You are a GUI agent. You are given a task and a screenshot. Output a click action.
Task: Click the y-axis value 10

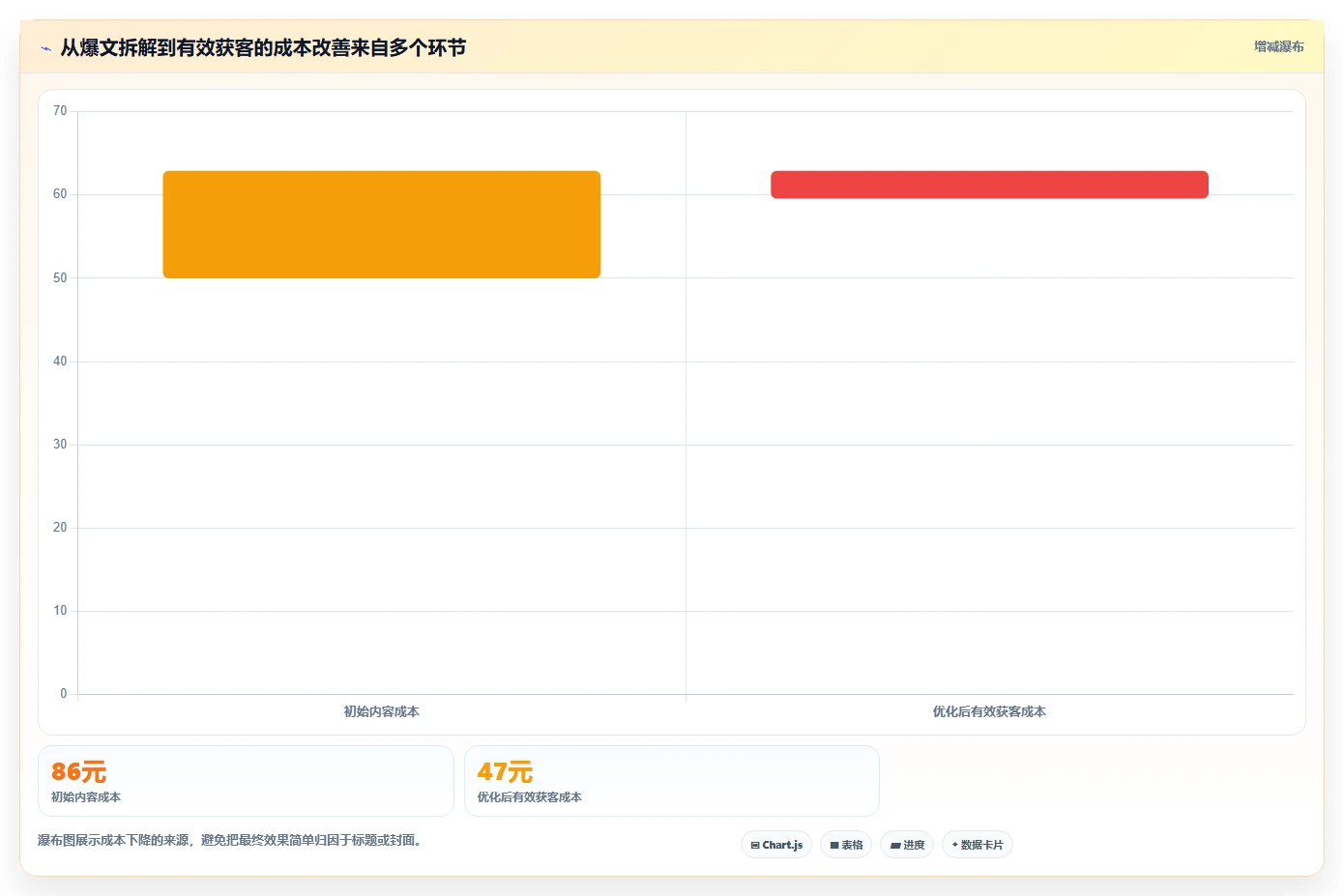[x=60, y=611]
